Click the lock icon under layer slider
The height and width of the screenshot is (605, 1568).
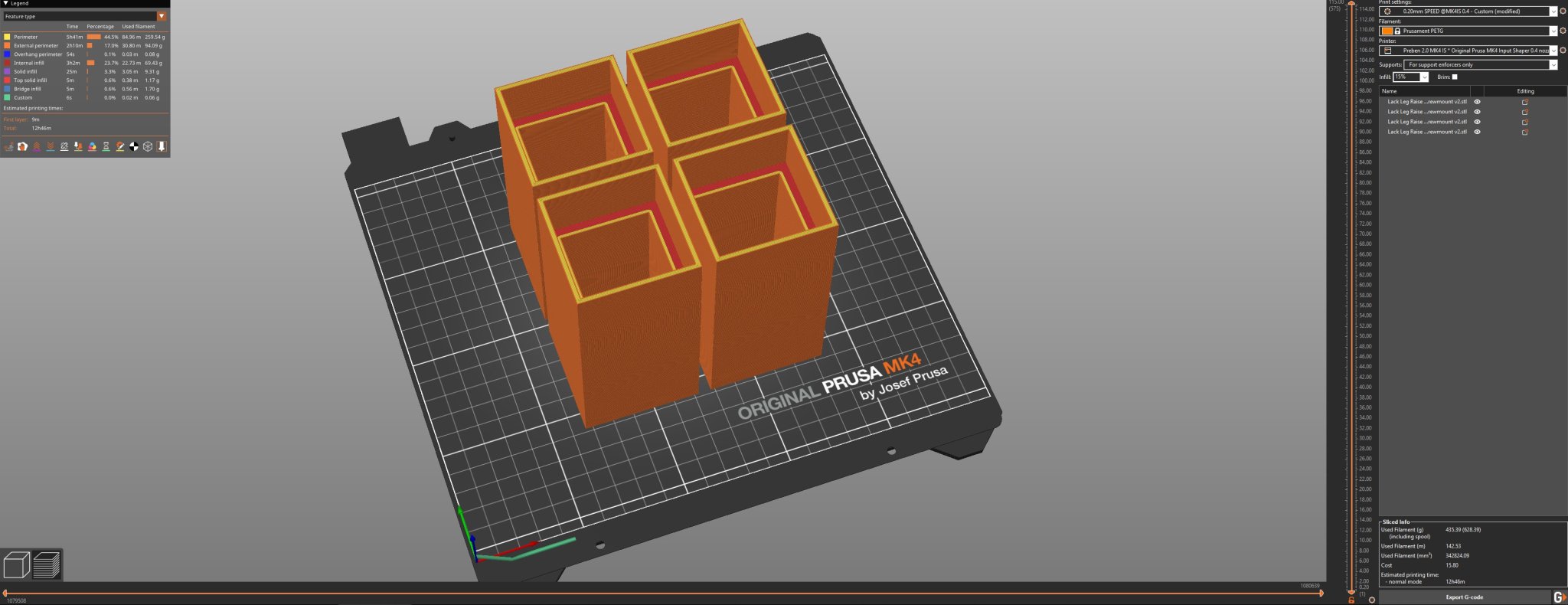point(1351,600)
